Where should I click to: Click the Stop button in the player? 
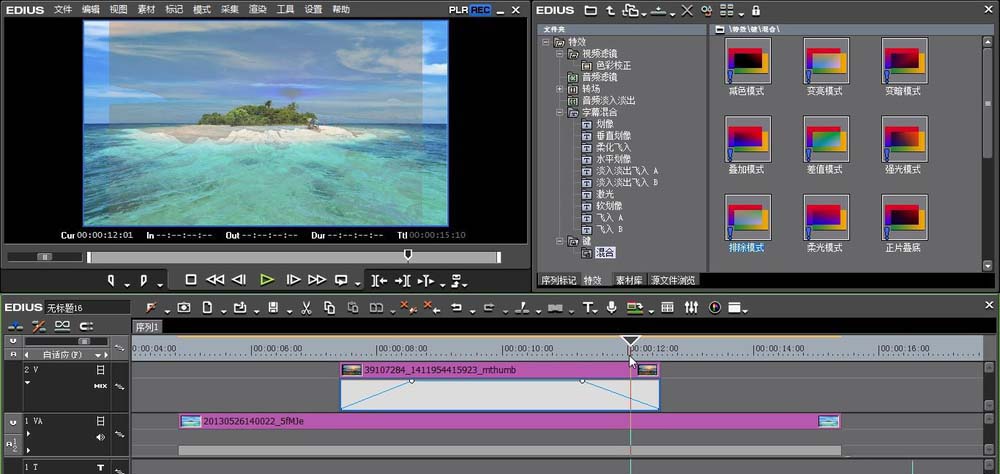coord(191,280)
